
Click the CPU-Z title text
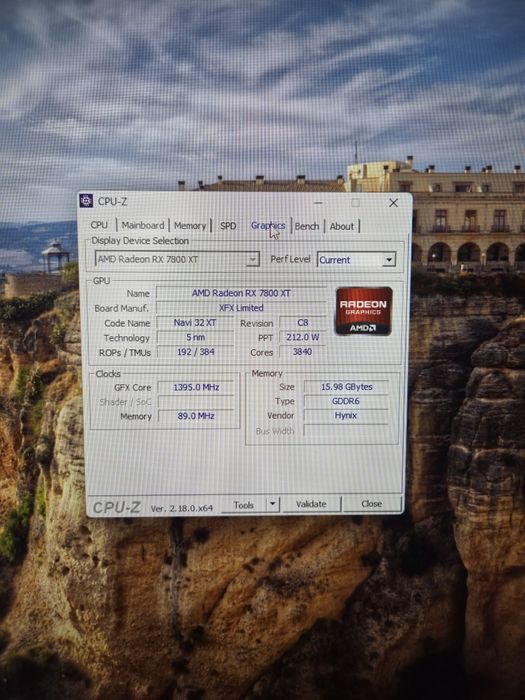tap(112, 201)
